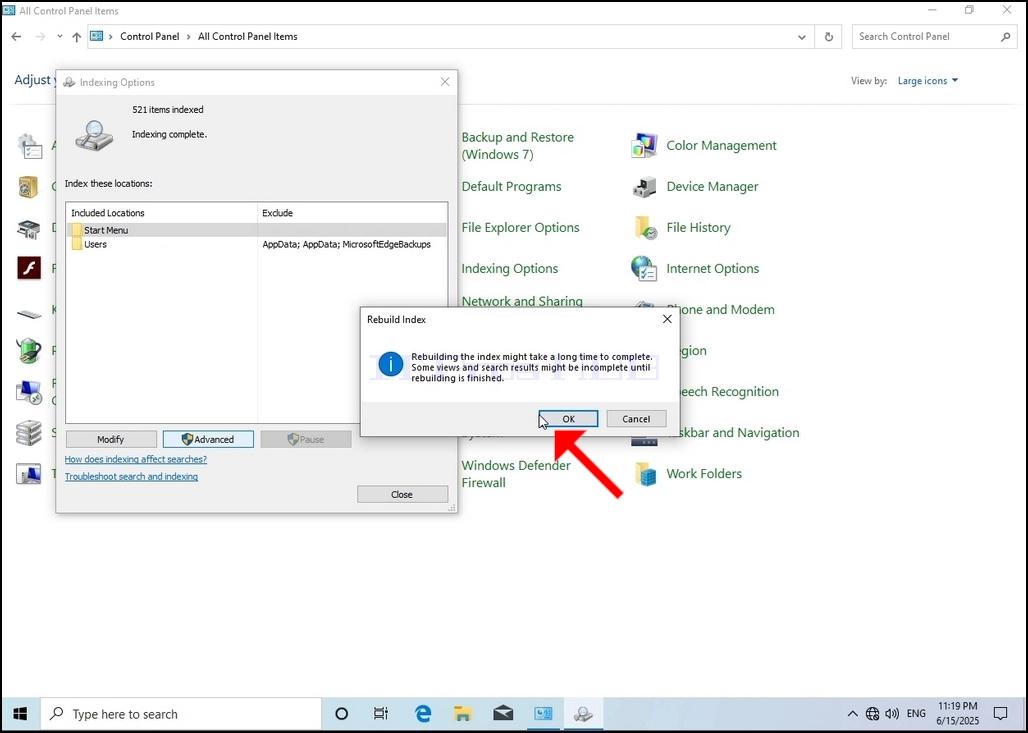
Task: Open the recent locations dropdown arrow
Action: 60,37
